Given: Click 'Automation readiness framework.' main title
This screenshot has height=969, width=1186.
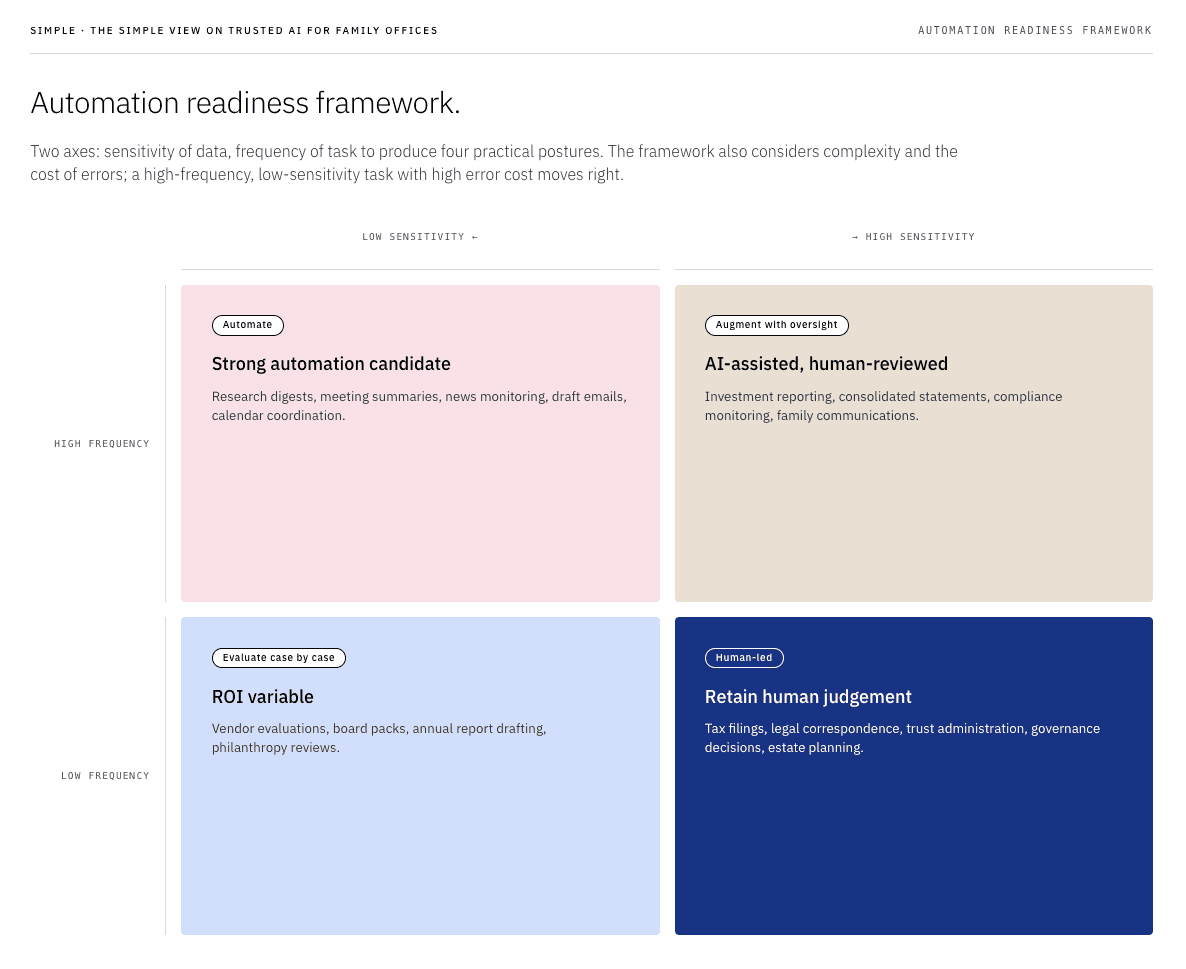Looking at the screenshot, I should point(245,103).
